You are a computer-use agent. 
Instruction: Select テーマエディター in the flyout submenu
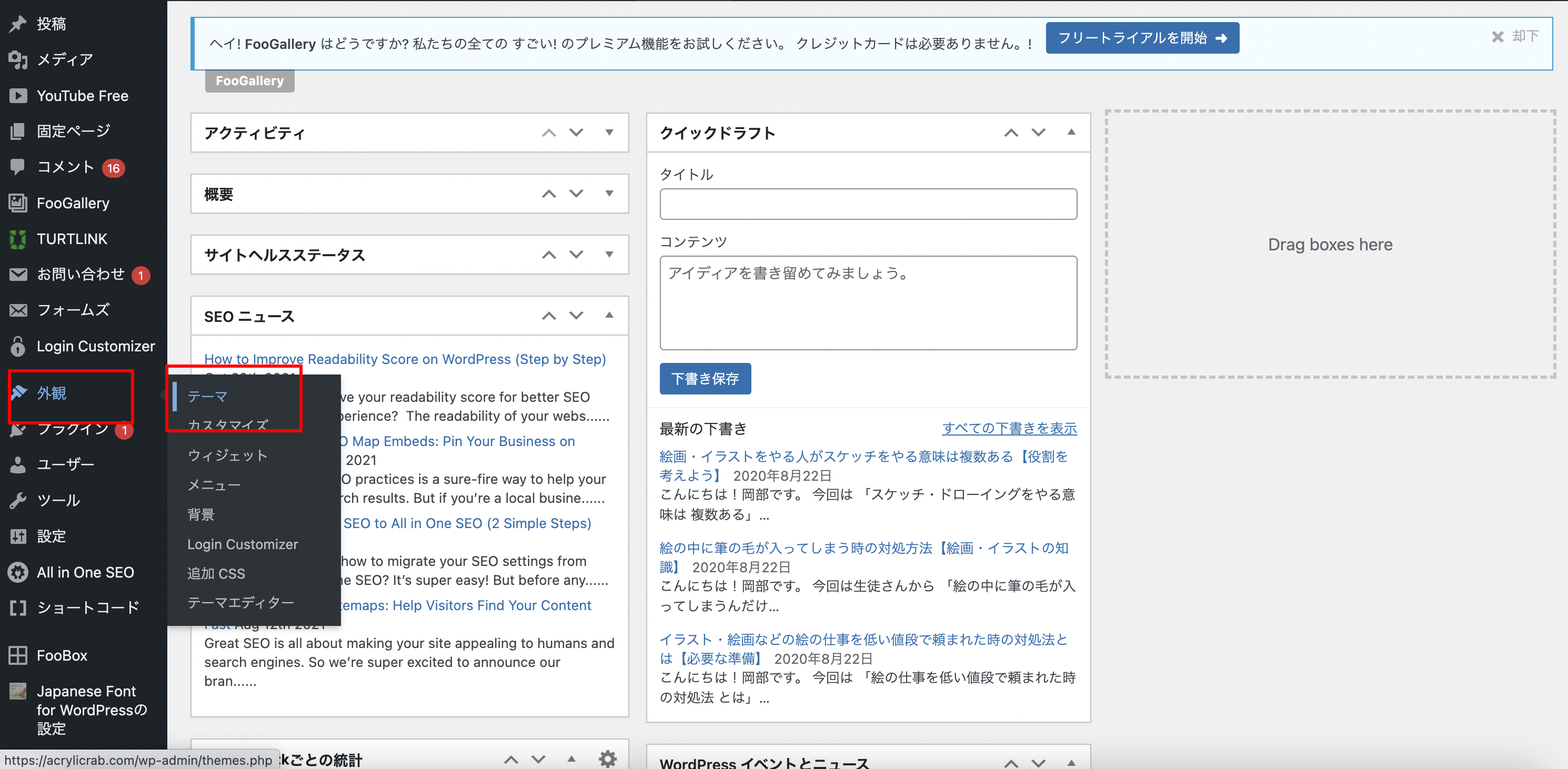240,602
